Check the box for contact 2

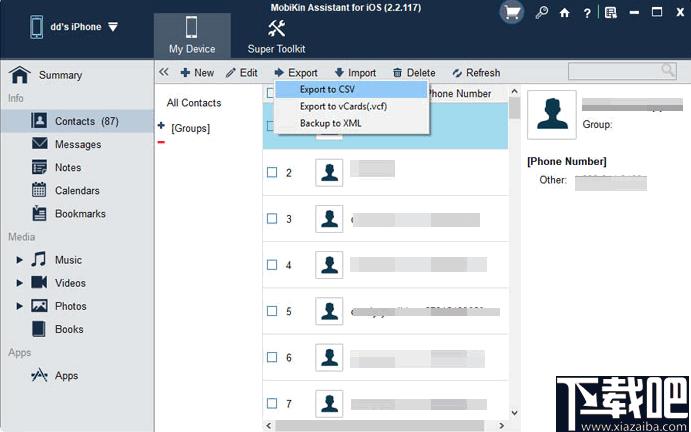click(272, 172)
